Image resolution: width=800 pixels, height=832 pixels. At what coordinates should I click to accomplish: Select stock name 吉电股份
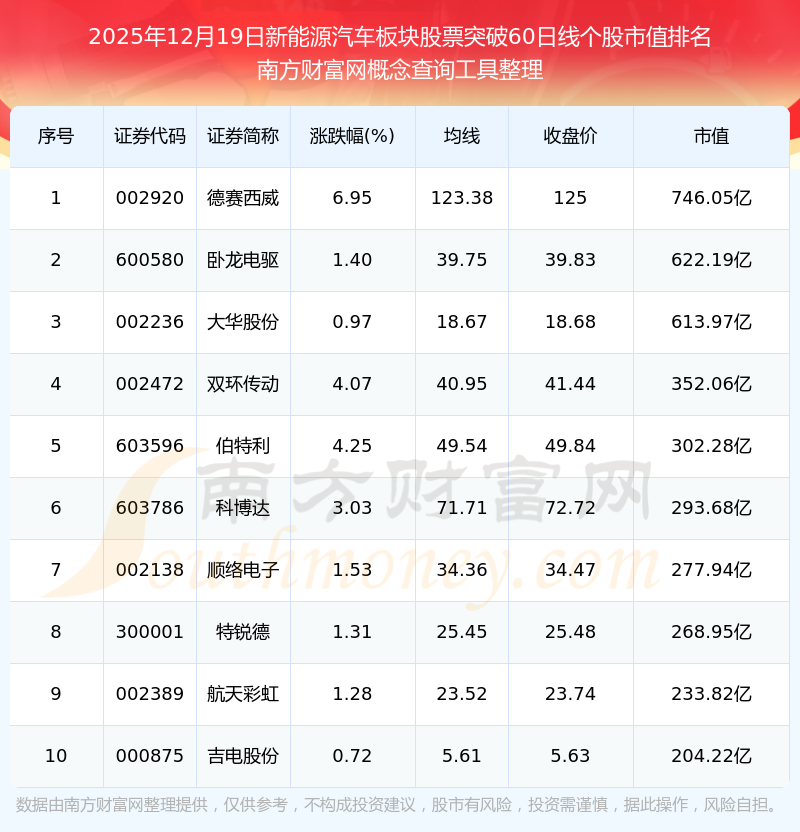(x=243, y=756)
